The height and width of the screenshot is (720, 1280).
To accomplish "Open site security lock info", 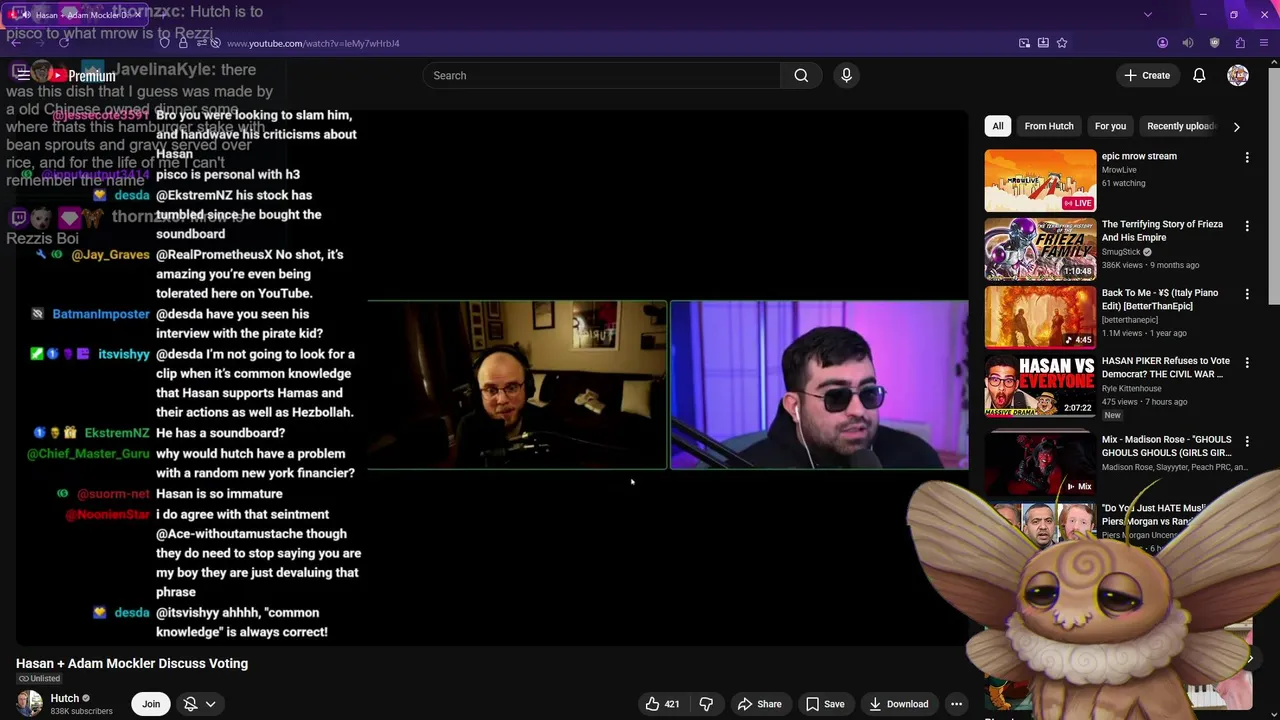I will (183, 43).
